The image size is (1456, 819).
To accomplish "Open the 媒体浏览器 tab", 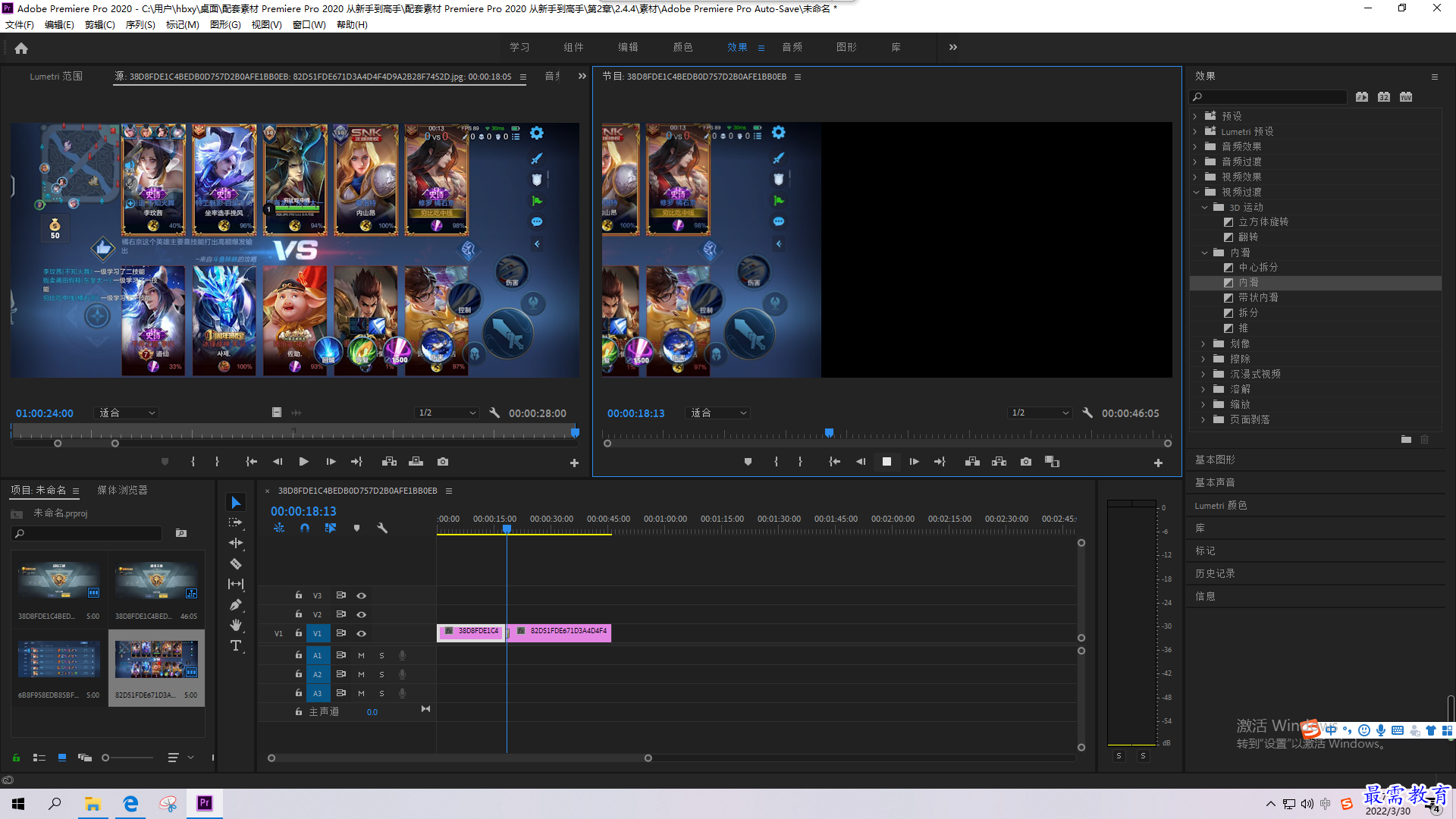I will pos(122,490).
